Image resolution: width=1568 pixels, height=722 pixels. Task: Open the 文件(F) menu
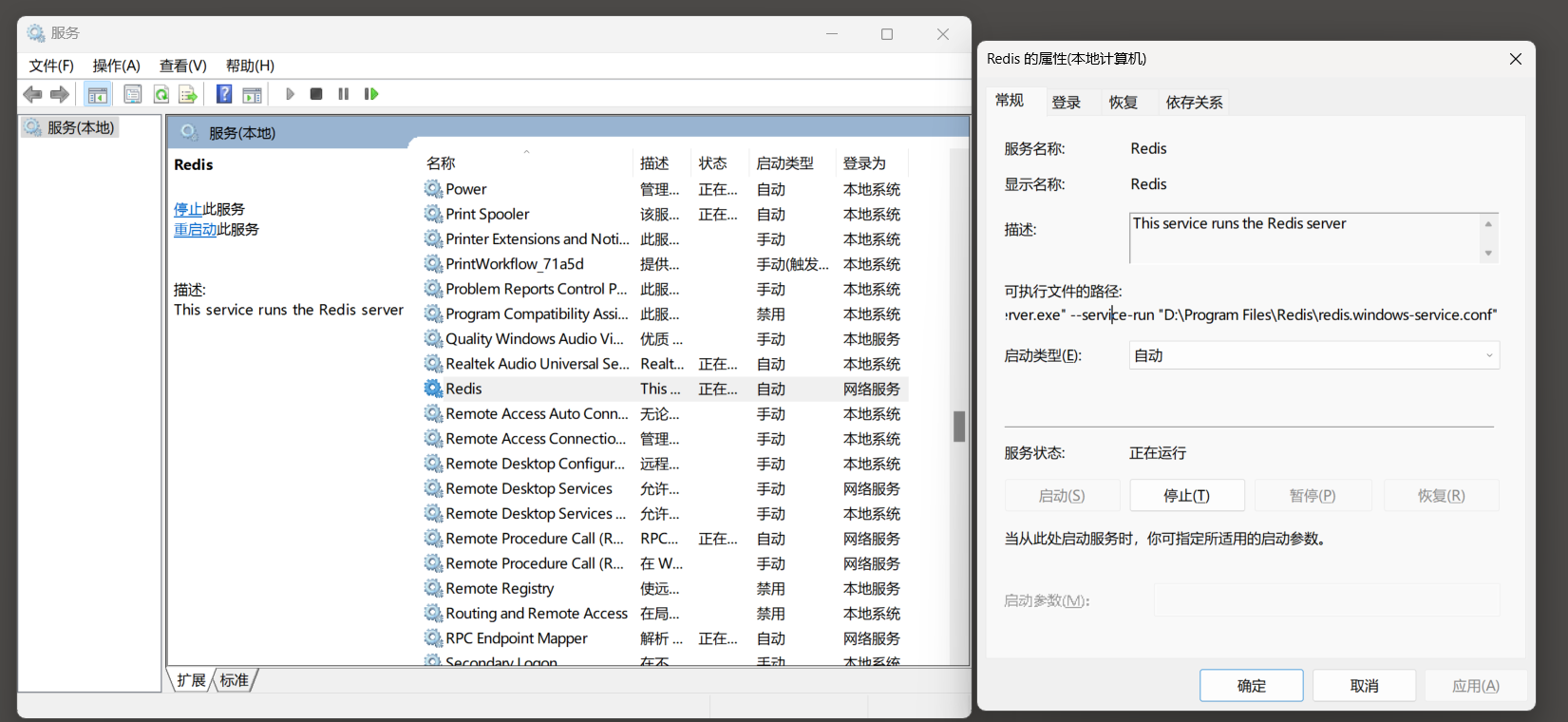pos(51,66)
